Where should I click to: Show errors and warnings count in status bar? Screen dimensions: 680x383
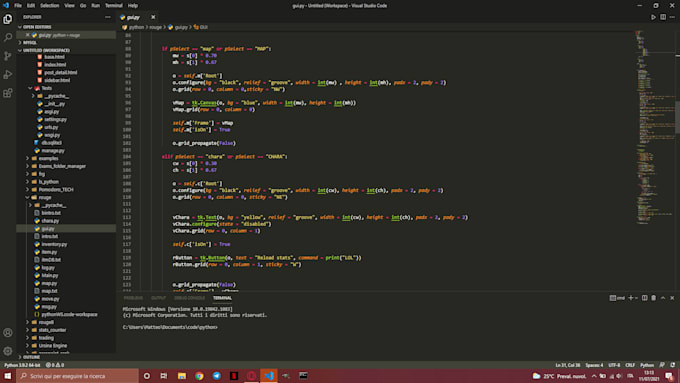(x=55, y=365)
